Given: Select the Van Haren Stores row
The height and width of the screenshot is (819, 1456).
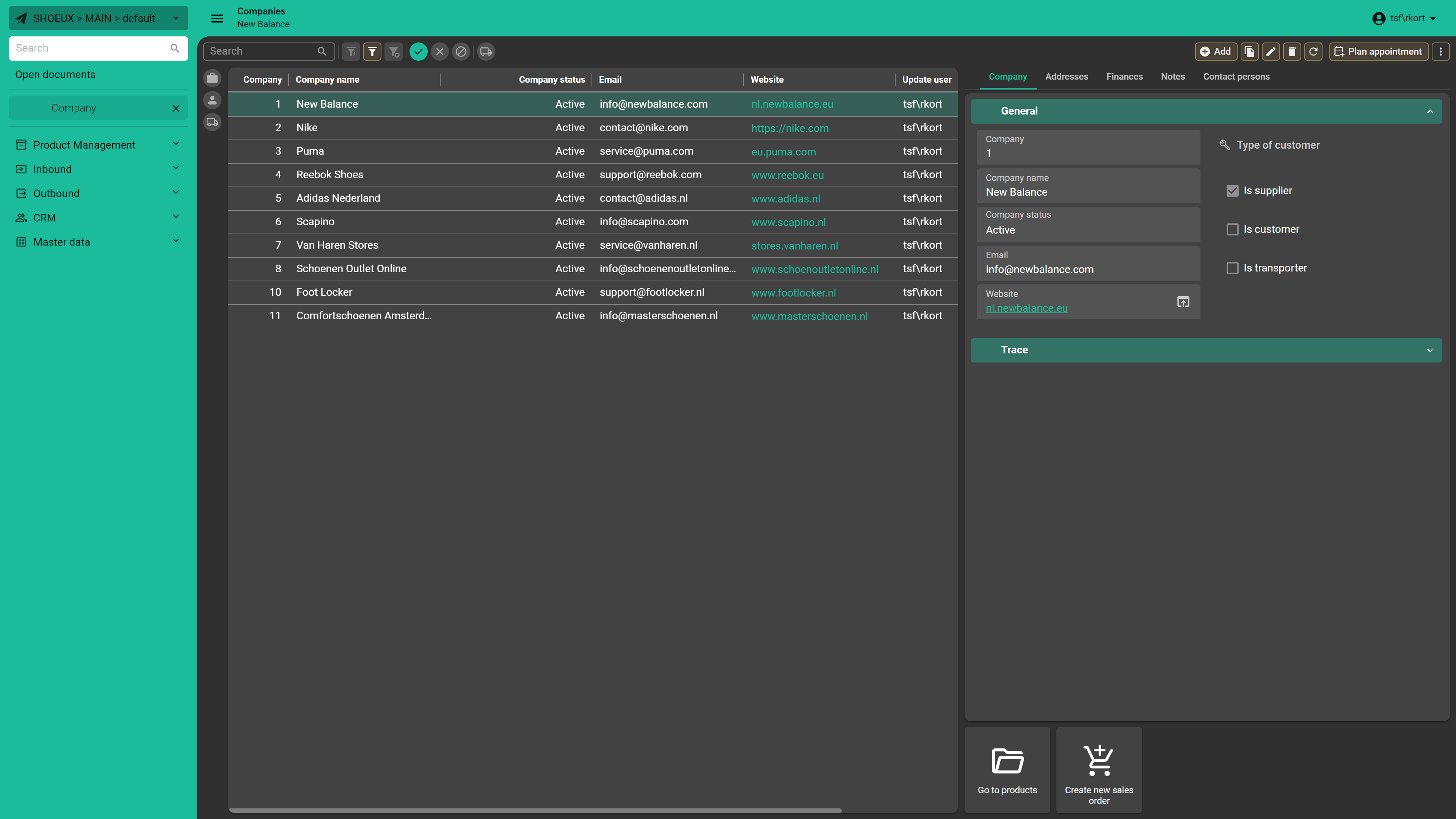Looking at the screenshot, I should (592, 245).
